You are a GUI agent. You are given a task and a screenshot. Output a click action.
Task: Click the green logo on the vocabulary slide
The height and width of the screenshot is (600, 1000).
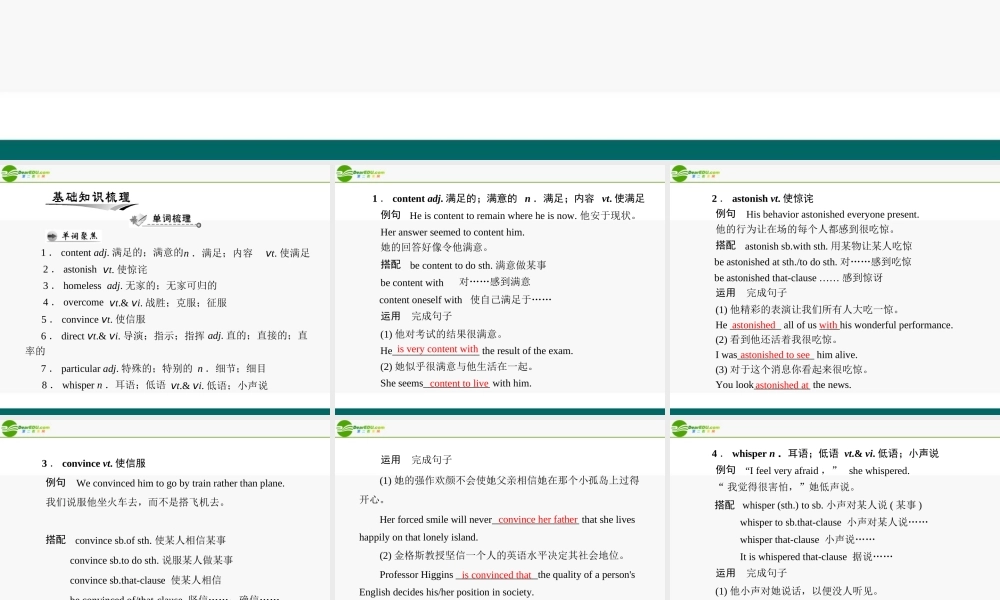(x=26, y=173)
